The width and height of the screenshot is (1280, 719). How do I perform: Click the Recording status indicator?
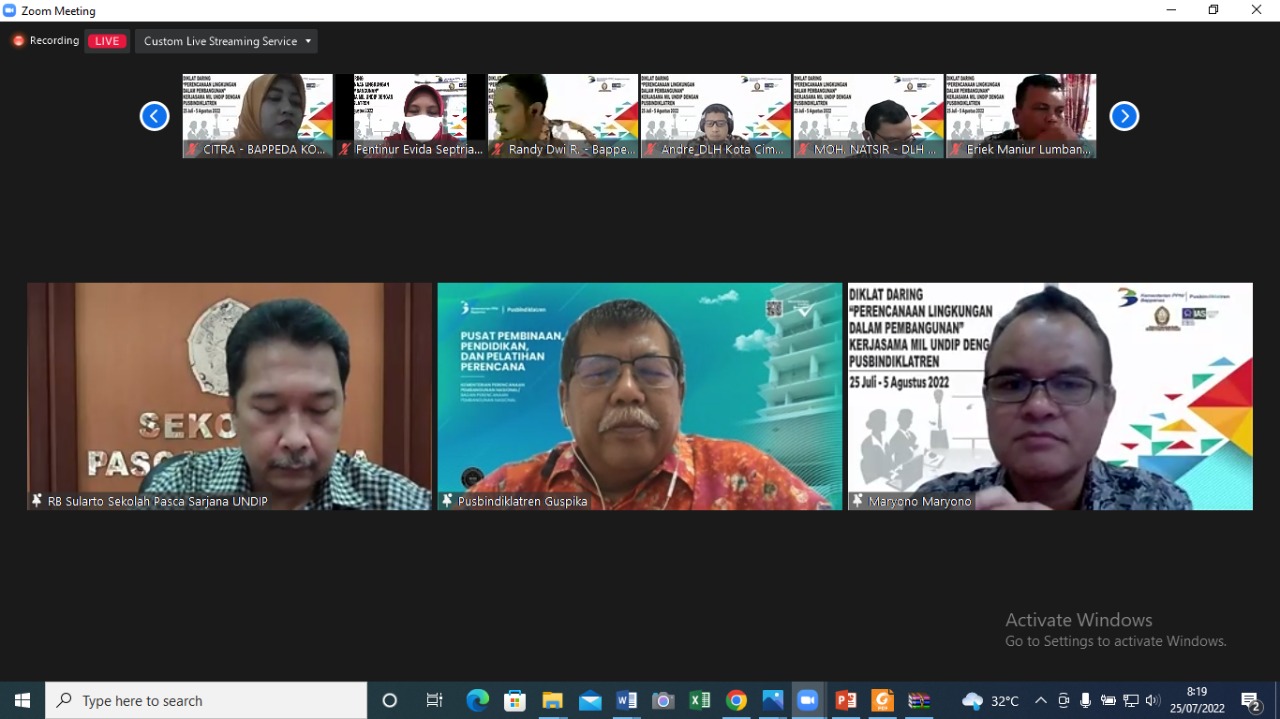(45, 41)
